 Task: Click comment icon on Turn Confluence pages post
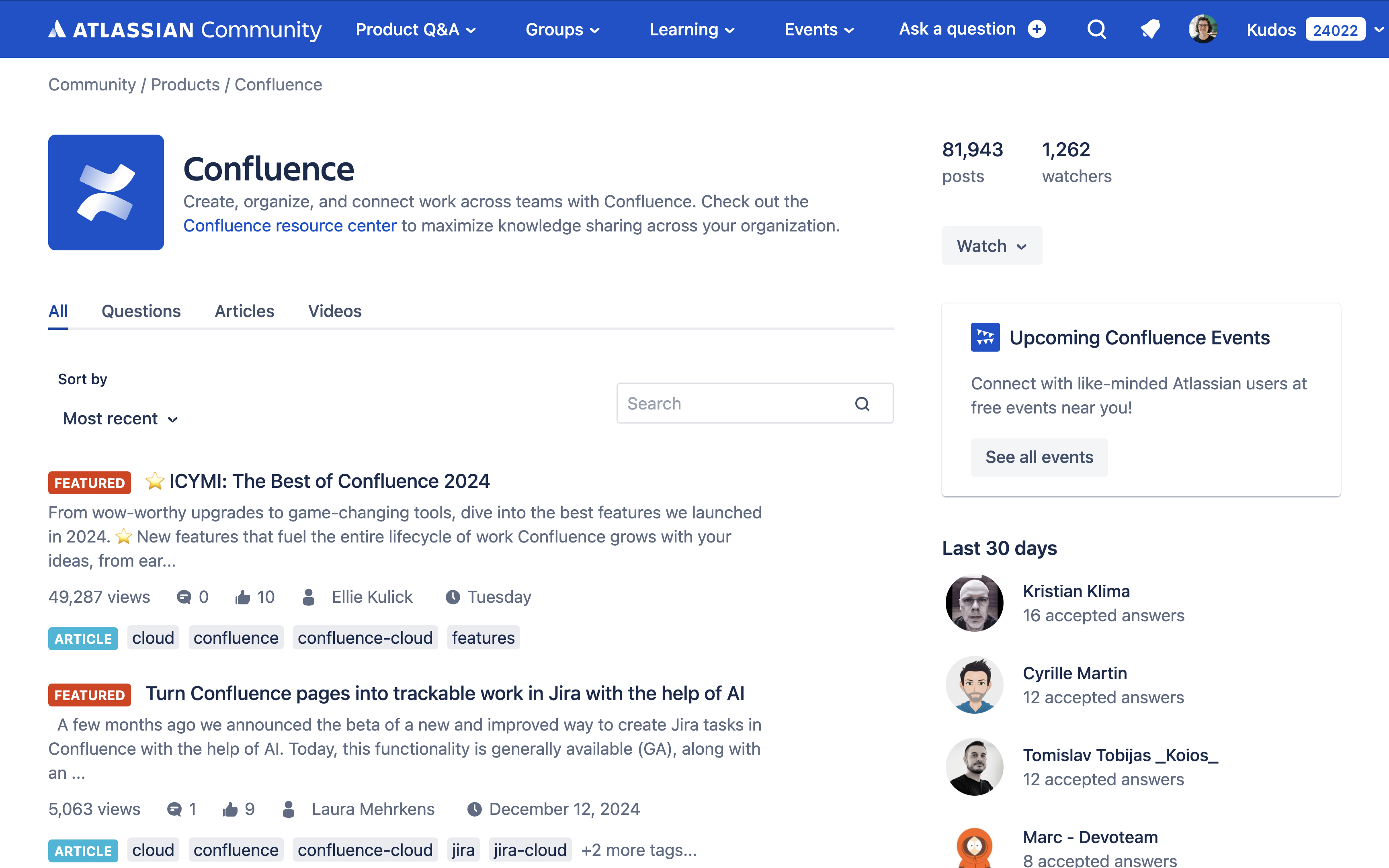[x=174, y=809]
